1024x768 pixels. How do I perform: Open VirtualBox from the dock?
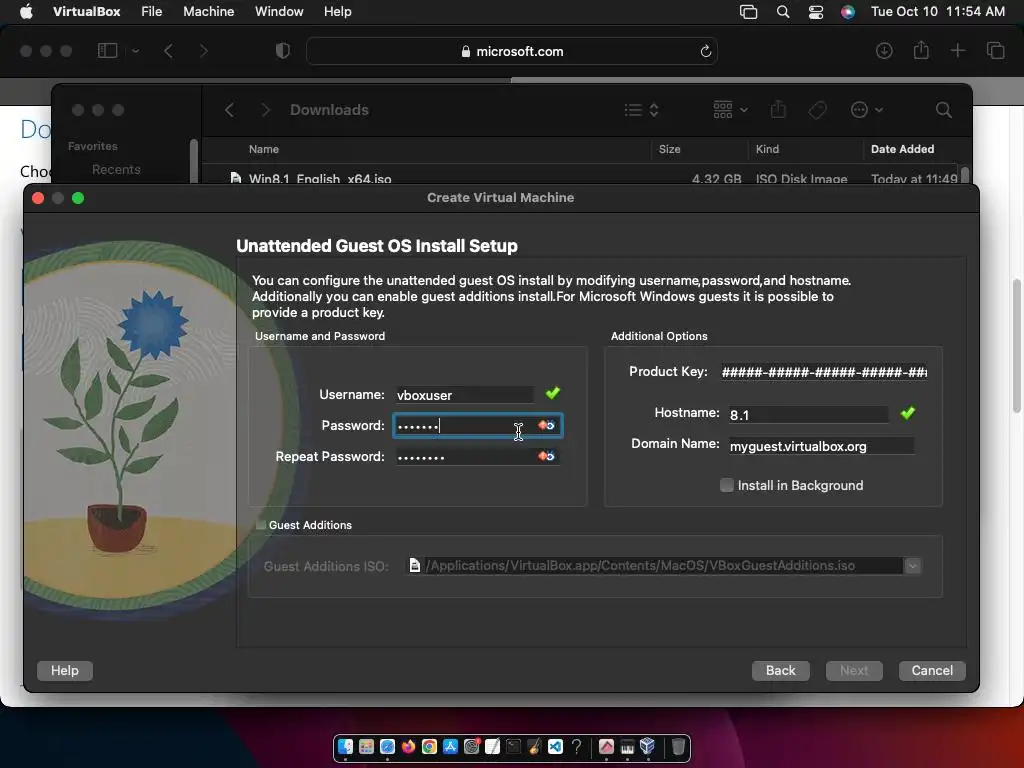647,745
